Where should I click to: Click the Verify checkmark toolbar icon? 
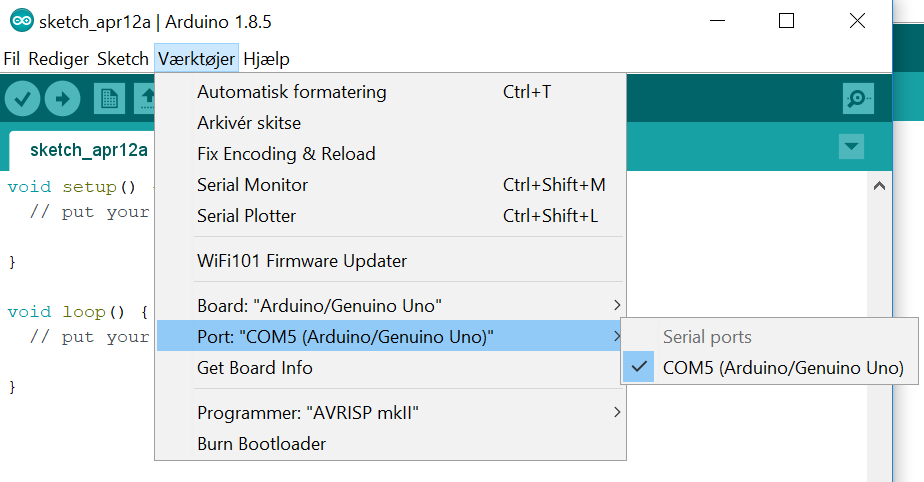tap(22, 98)
